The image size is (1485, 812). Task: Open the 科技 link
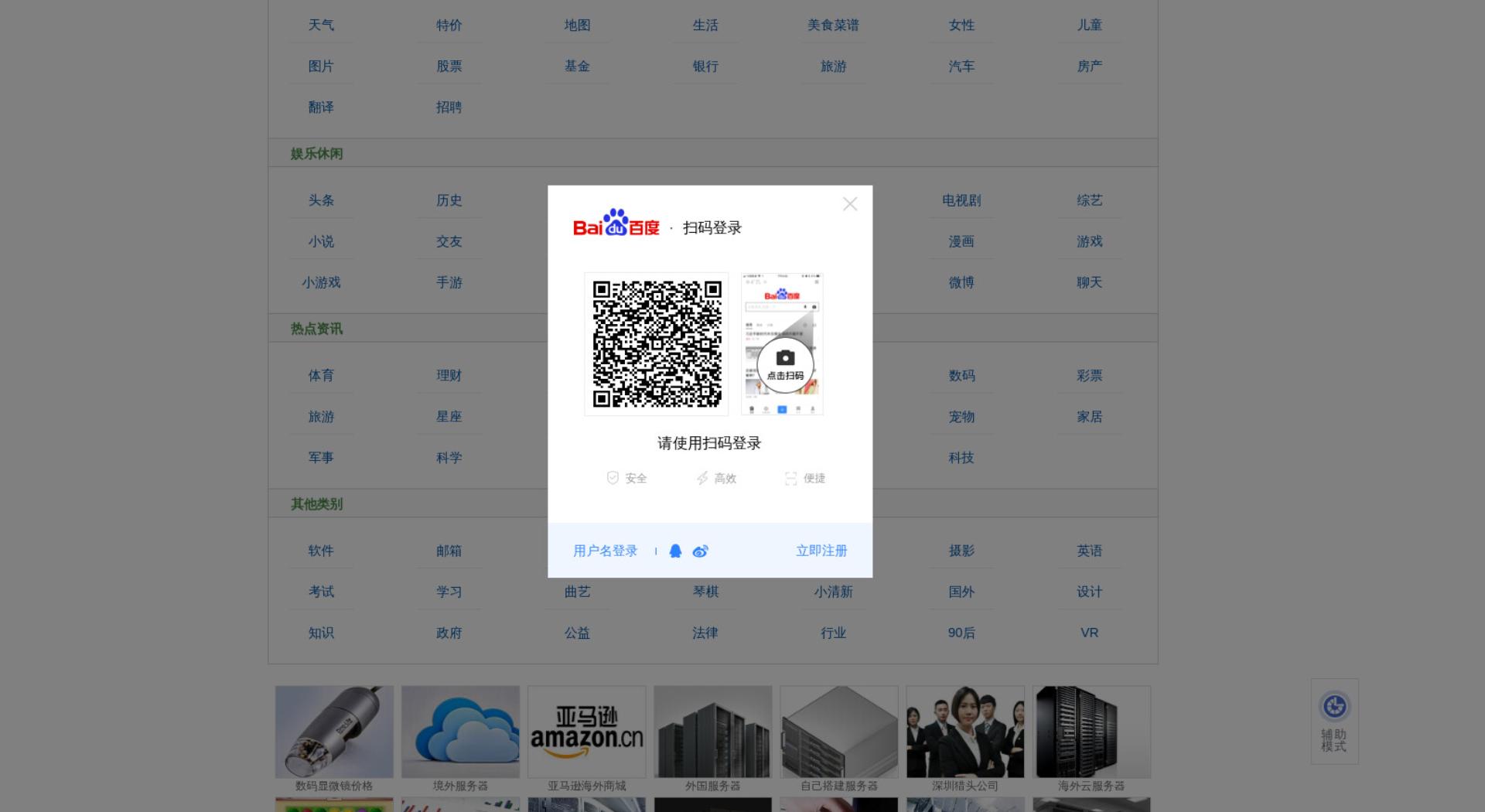(961, 457)
